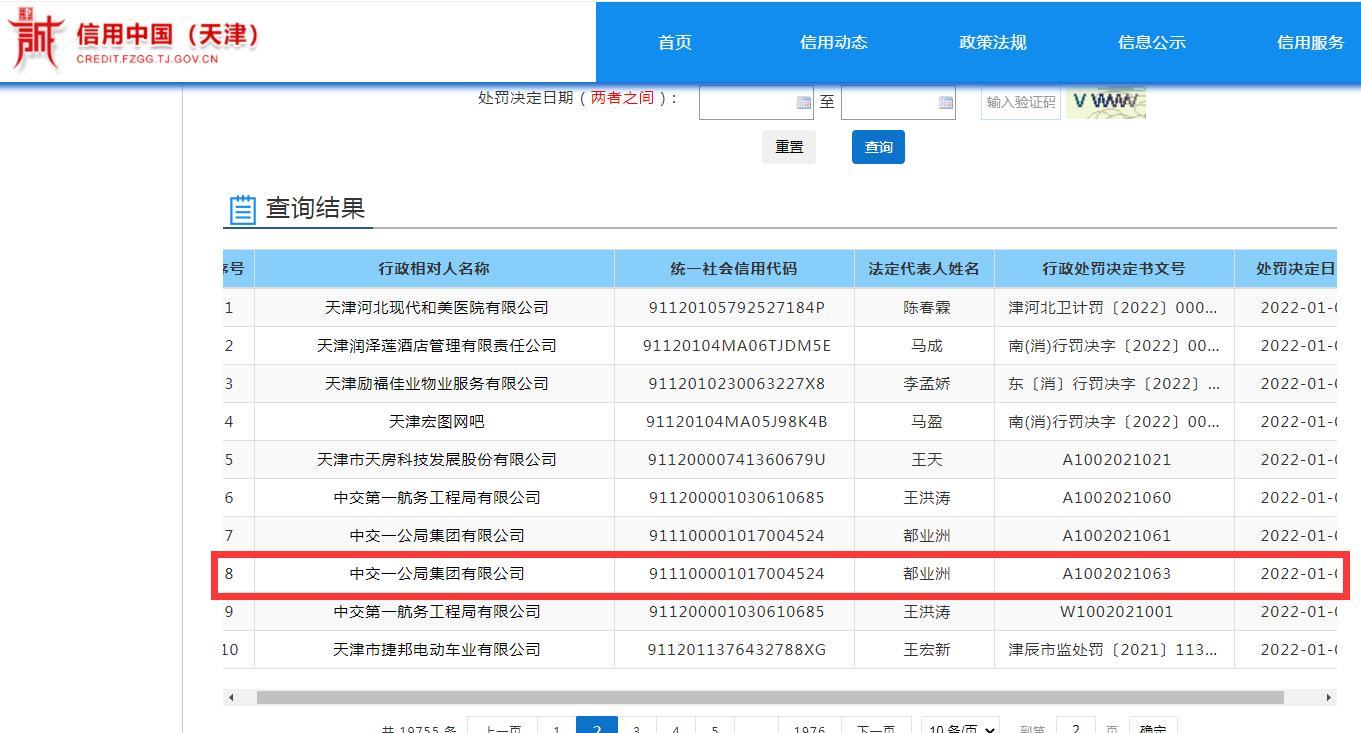Click the 查询结果 section list icon
Image resolution: width=1361 pixels, height=733 pixels.
click(243, 209)
